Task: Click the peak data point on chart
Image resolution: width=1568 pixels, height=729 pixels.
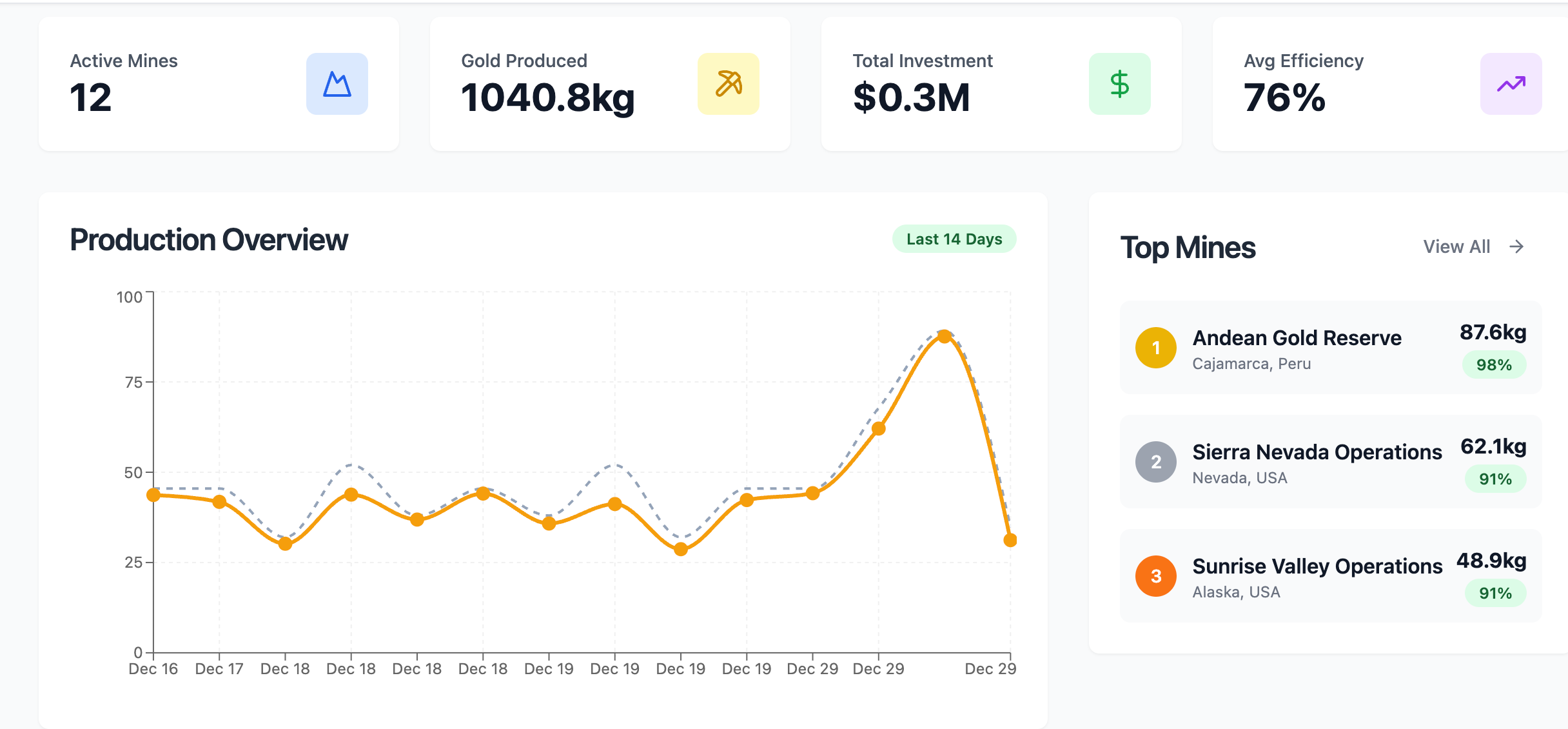Action: click(x=945, y=336)
